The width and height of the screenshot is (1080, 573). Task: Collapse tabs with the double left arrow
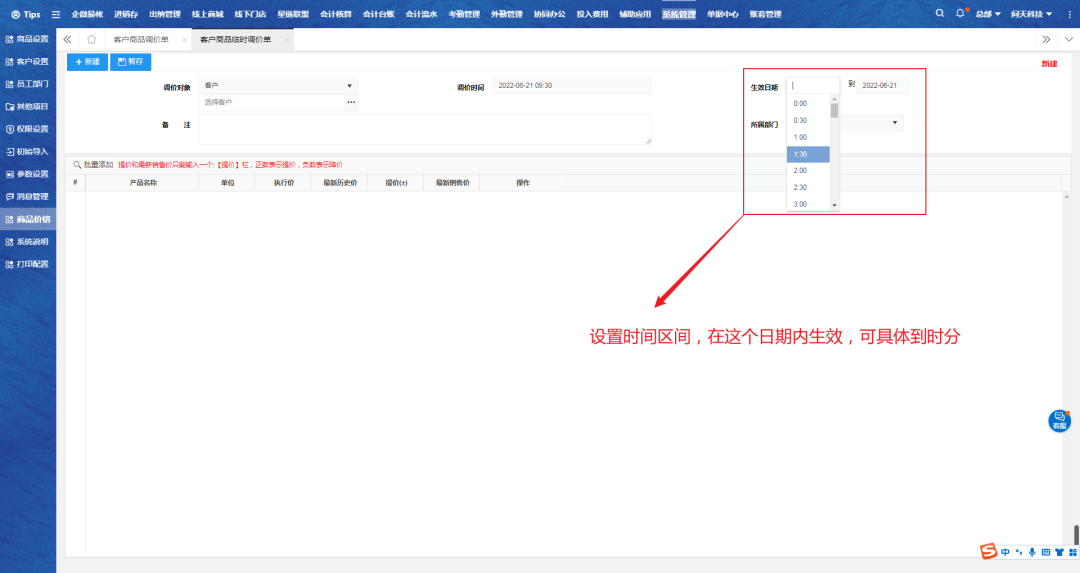[67, 39]
